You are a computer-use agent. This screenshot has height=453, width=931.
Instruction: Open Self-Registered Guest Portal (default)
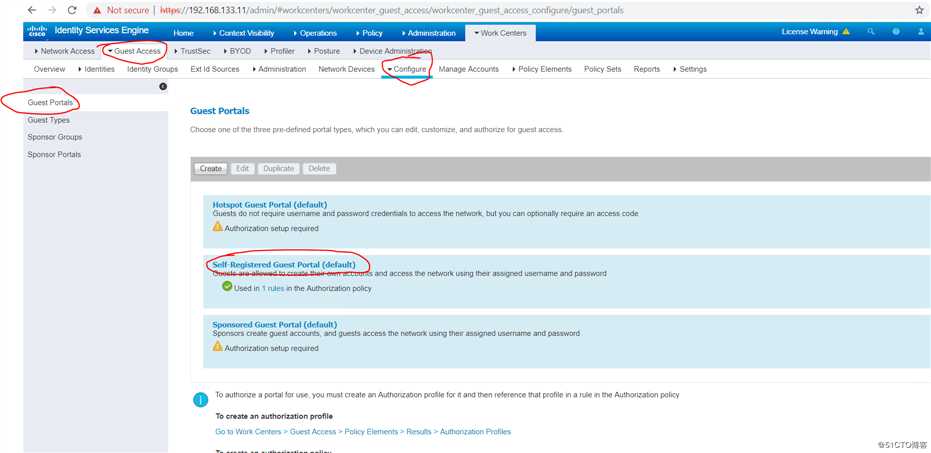click(284, 264)
